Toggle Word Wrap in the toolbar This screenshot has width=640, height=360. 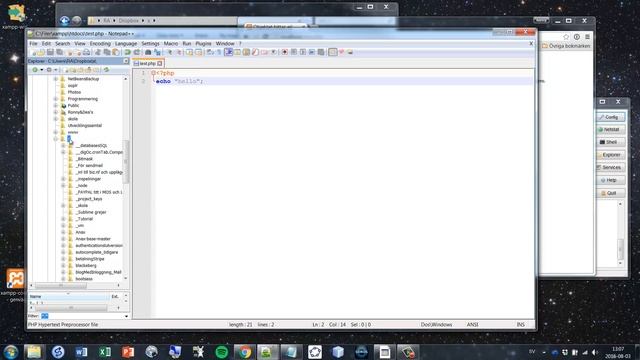(x=209, y=52)
